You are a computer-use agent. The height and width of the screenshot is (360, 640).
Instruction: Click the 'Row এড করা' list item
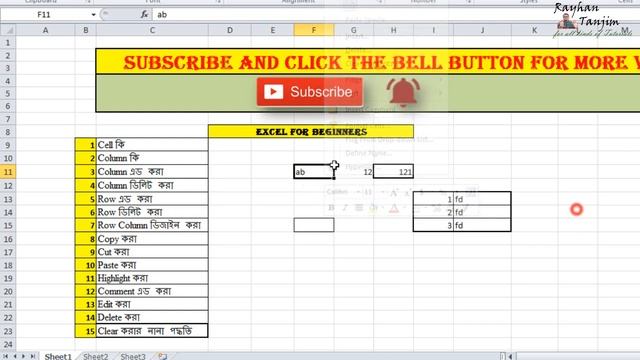(x=152, y=199)
